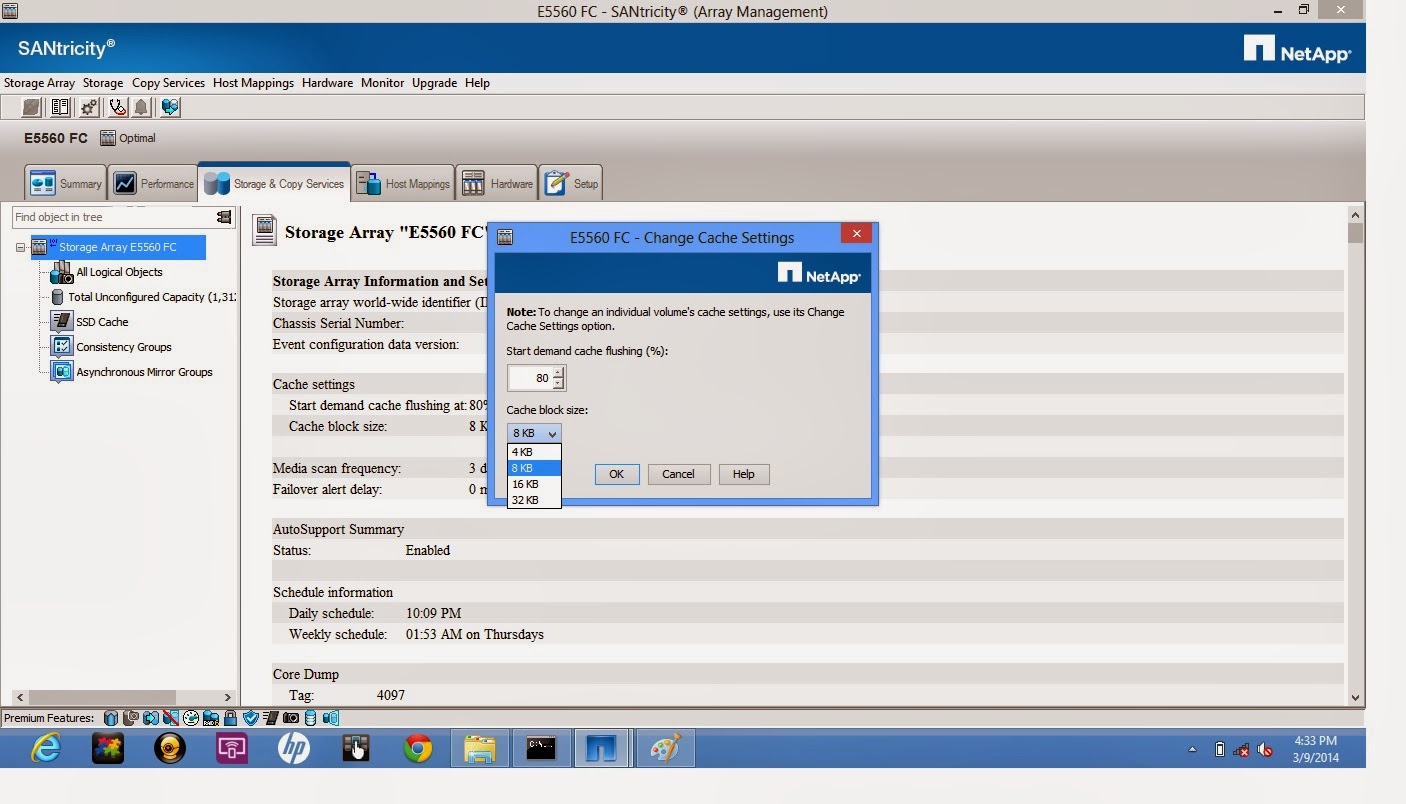Viewport: 1406px width, 804px height.
Task: Select Asynchronous Mirror Groups in the tree
Action: point(144,372)
